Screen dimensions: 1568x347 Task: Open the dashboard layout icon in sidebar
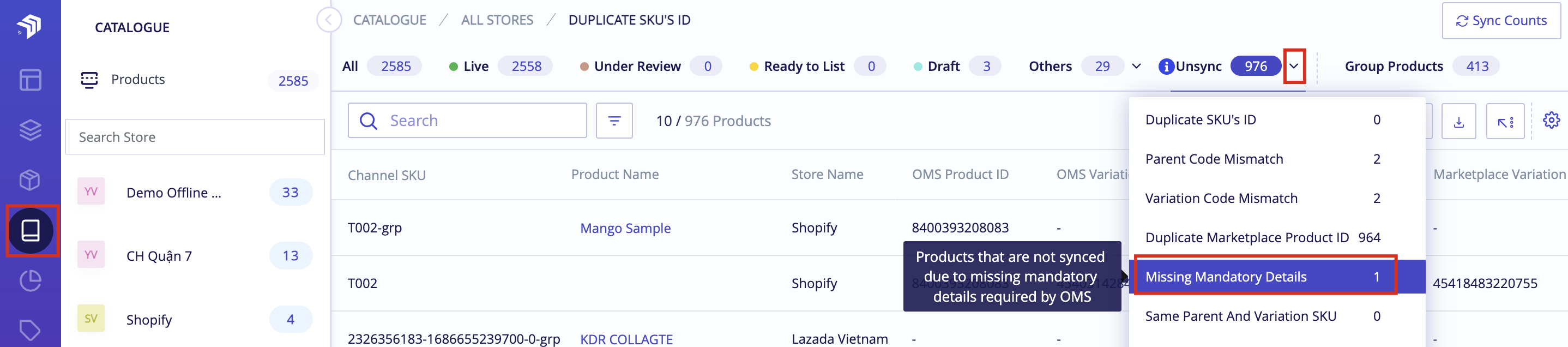[x=30, y=80]
